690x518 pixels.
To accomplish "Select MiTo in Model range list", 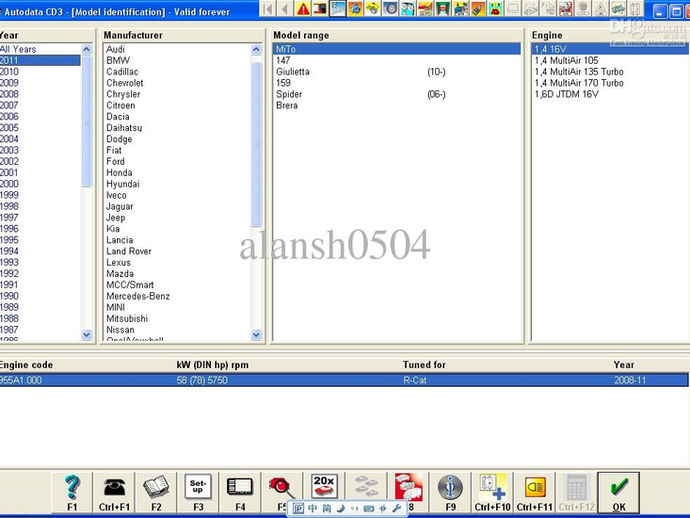I will click(397, 49).
